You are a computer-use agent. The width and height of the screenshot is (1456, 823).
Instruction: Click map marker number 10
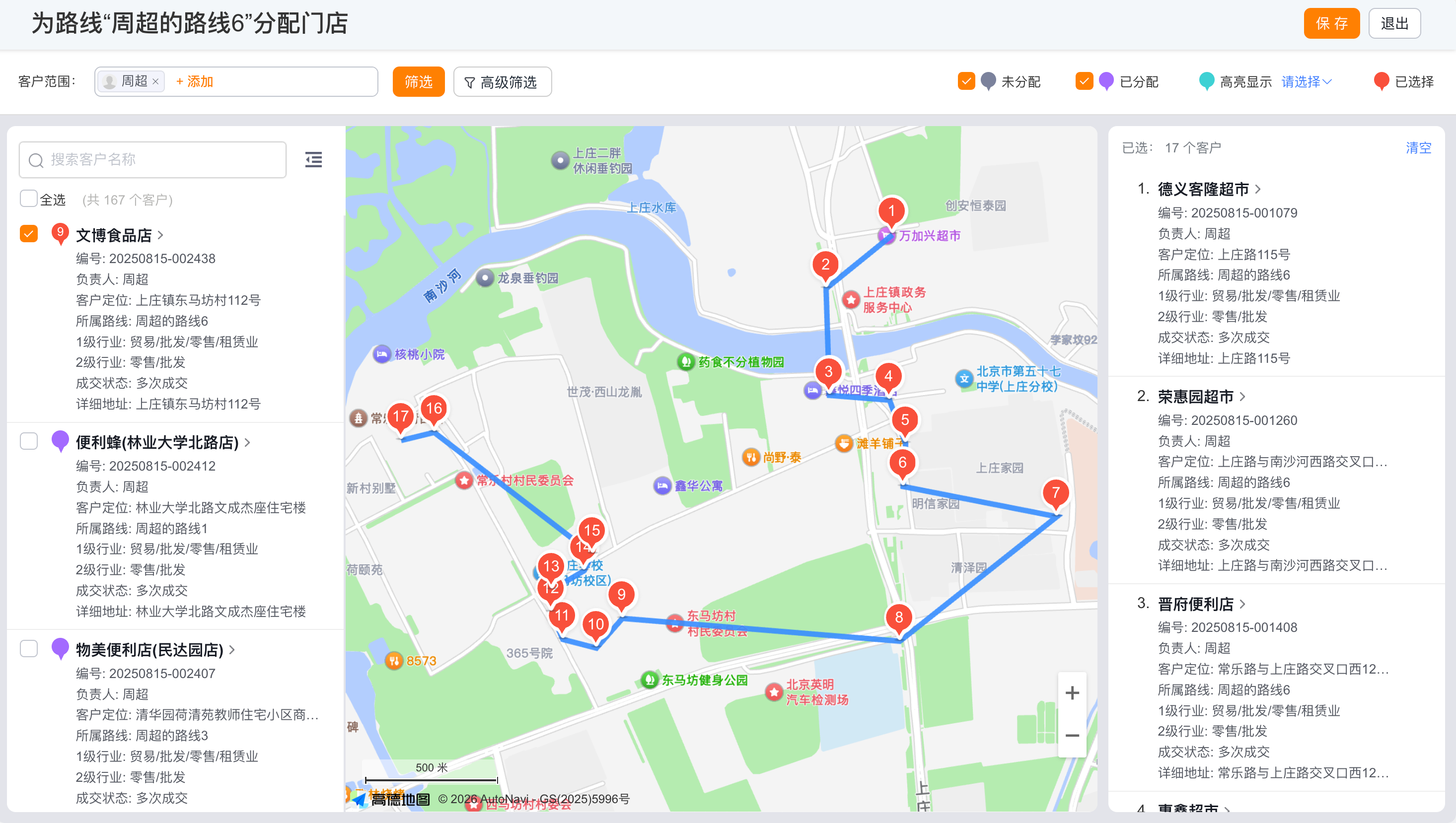(x=595, y=626)
